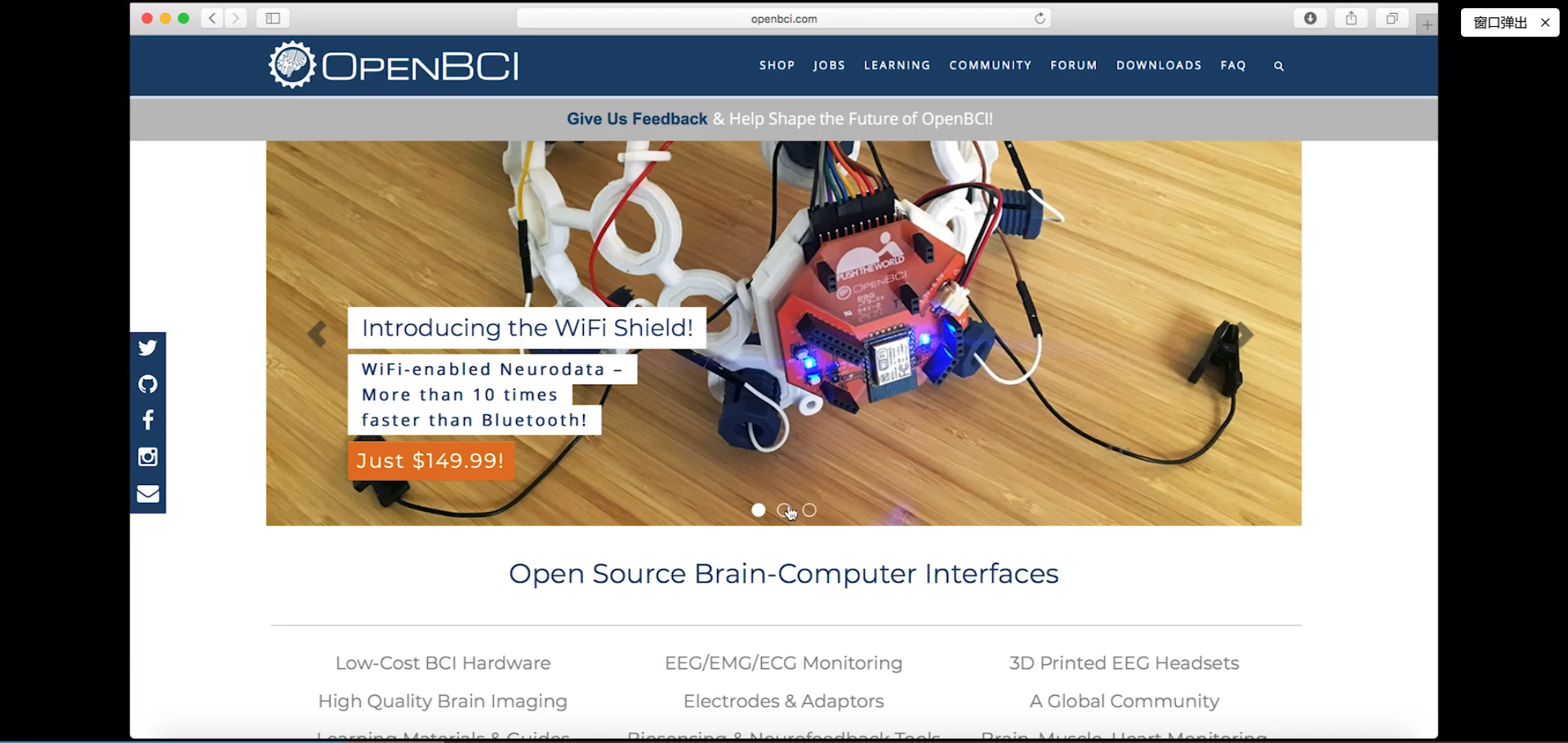Click inside the openbci.com address bar
Viewport: 1568px width, 743px height.
[x=783, y=18]
